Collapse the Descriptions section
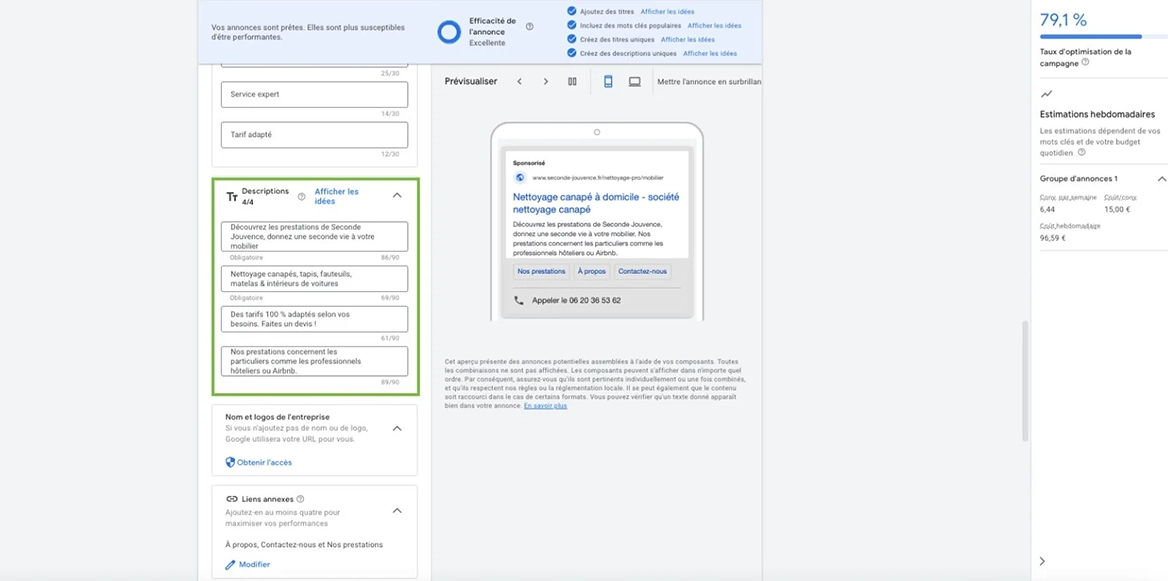The image size is (1168, 581). (x=397, y=195)
